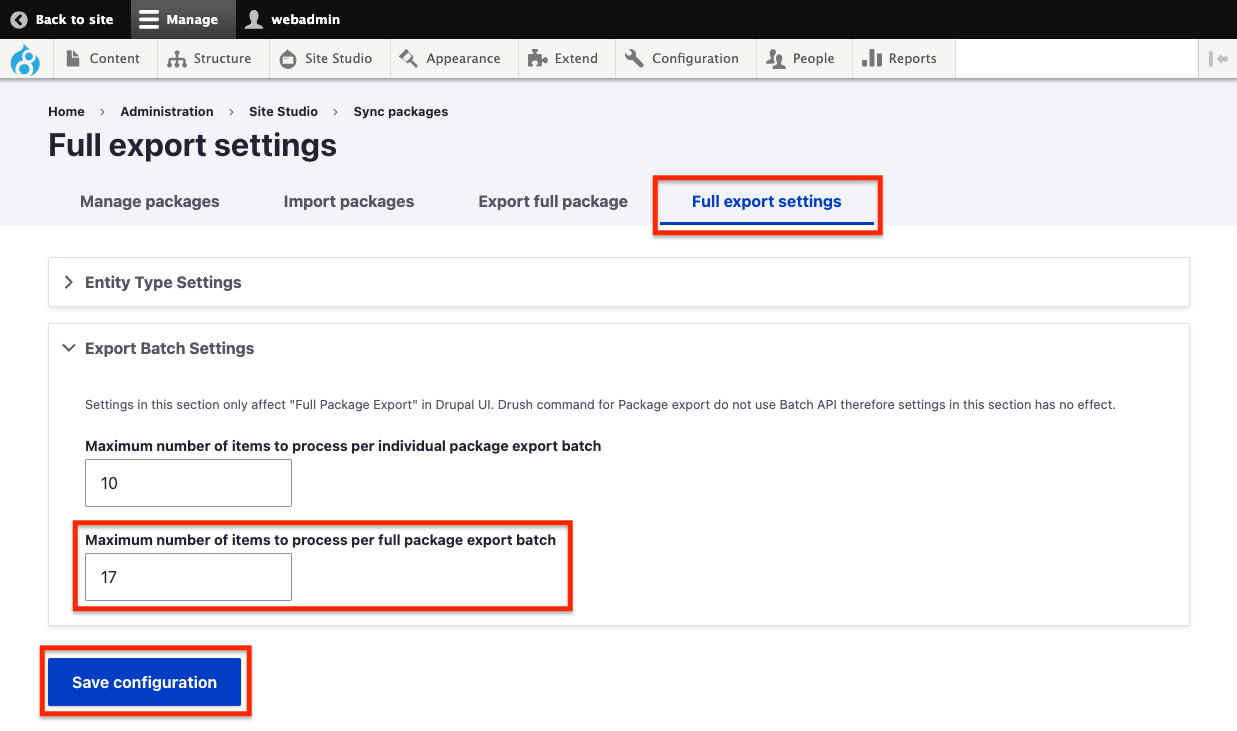
Task: Switch to the Manage packages tab
Action: [x=149, y=202]
